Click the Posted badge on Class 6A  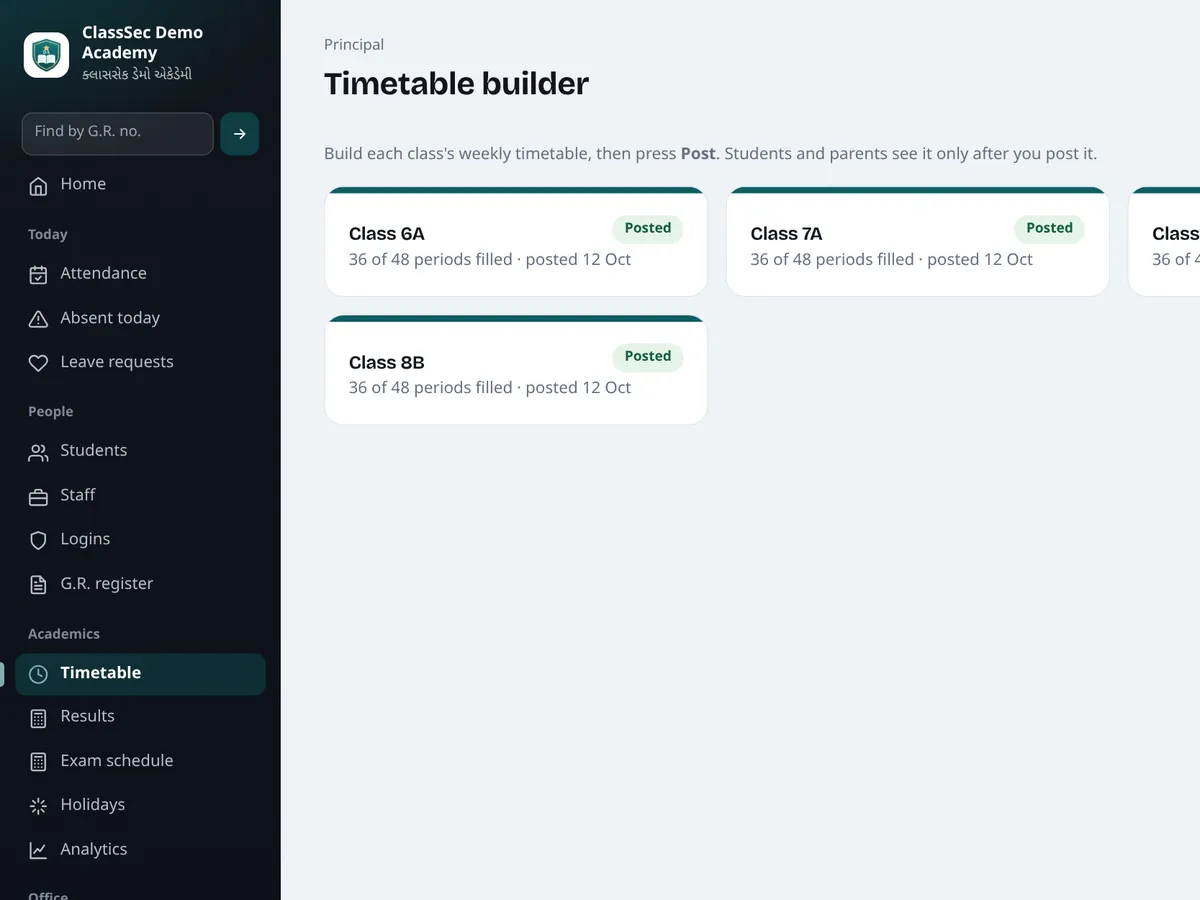point(648,228)
